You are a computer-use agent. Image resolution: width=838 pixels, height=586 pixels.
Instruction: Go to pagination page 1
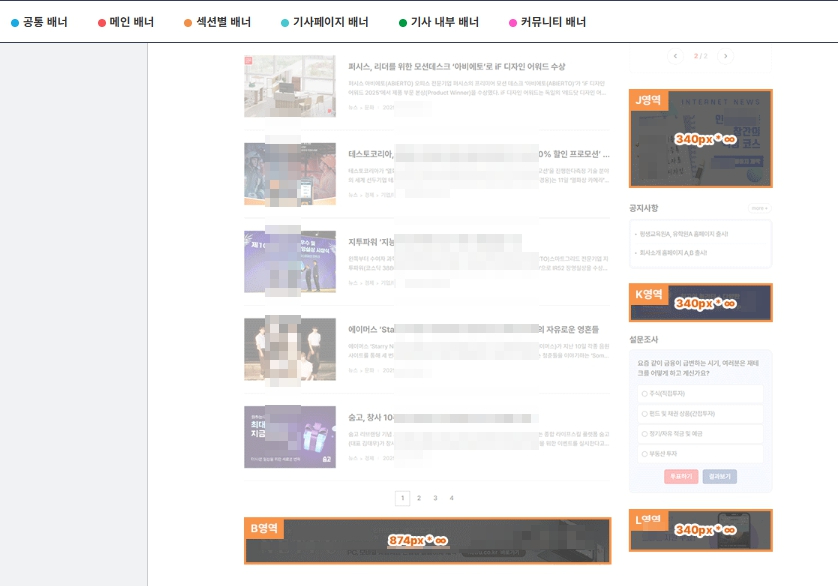pos(402,498)
